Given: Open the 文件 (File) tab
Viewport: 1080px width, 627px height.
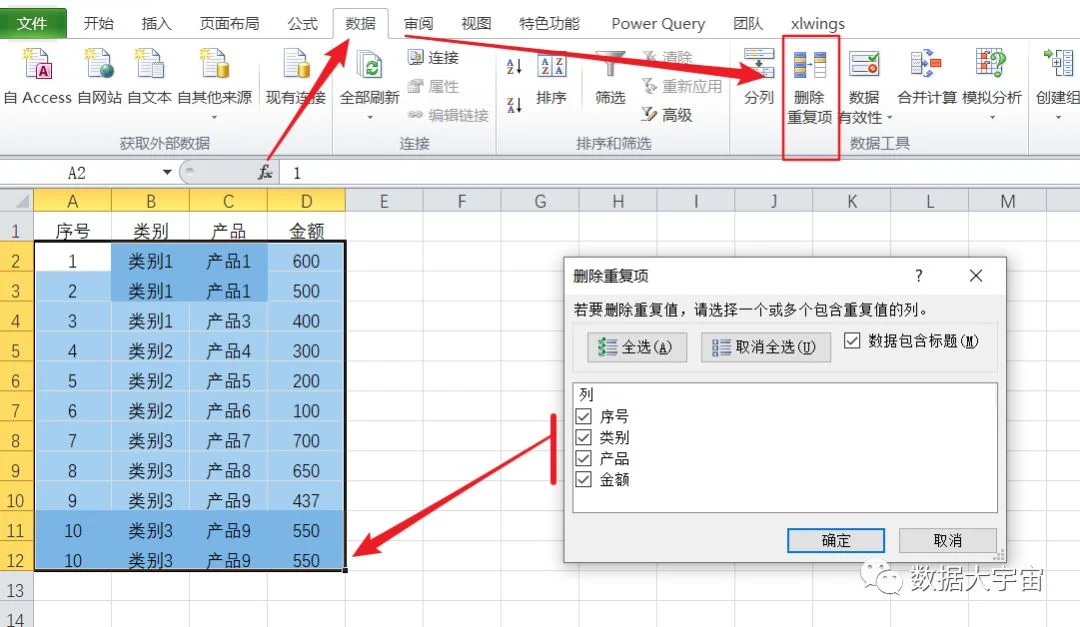Looking at the screenshot, I should point(33,23).
